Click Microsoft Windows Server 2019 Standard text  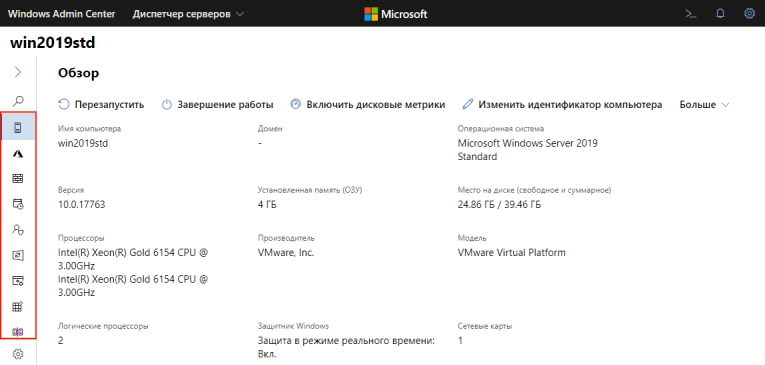[x=527, y=150]
